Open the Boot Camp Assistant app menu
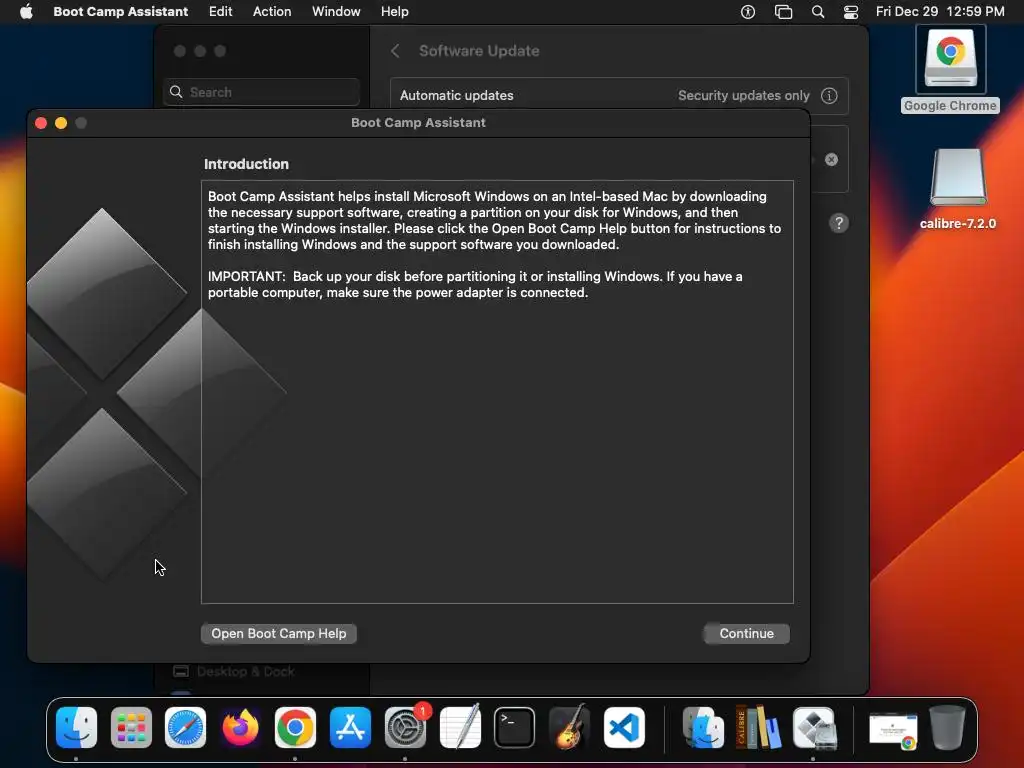 click(x=121, y=12)
